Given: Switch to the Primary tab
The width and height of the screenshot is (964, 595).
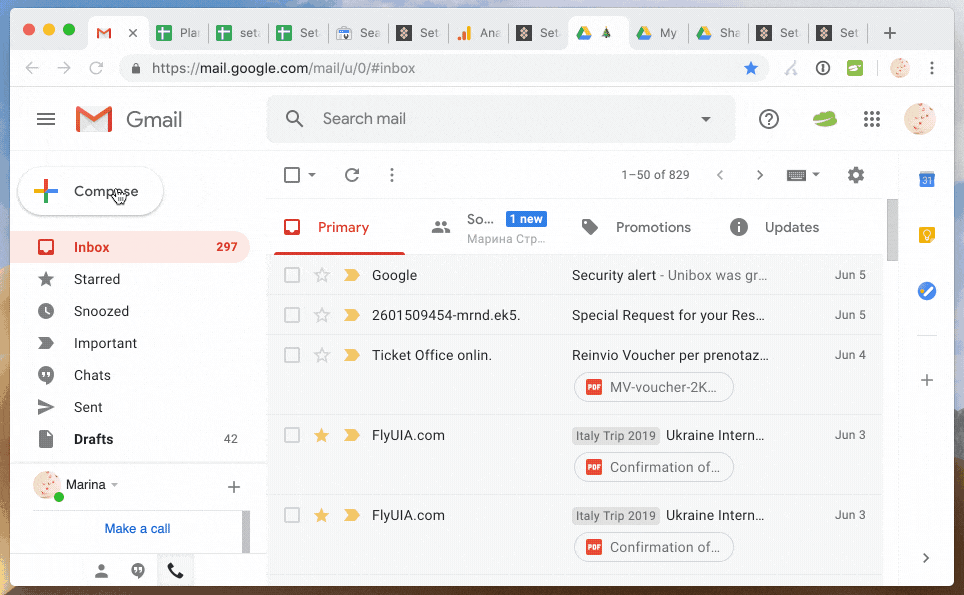Looking at the screenshot, I should coord(339,227).
